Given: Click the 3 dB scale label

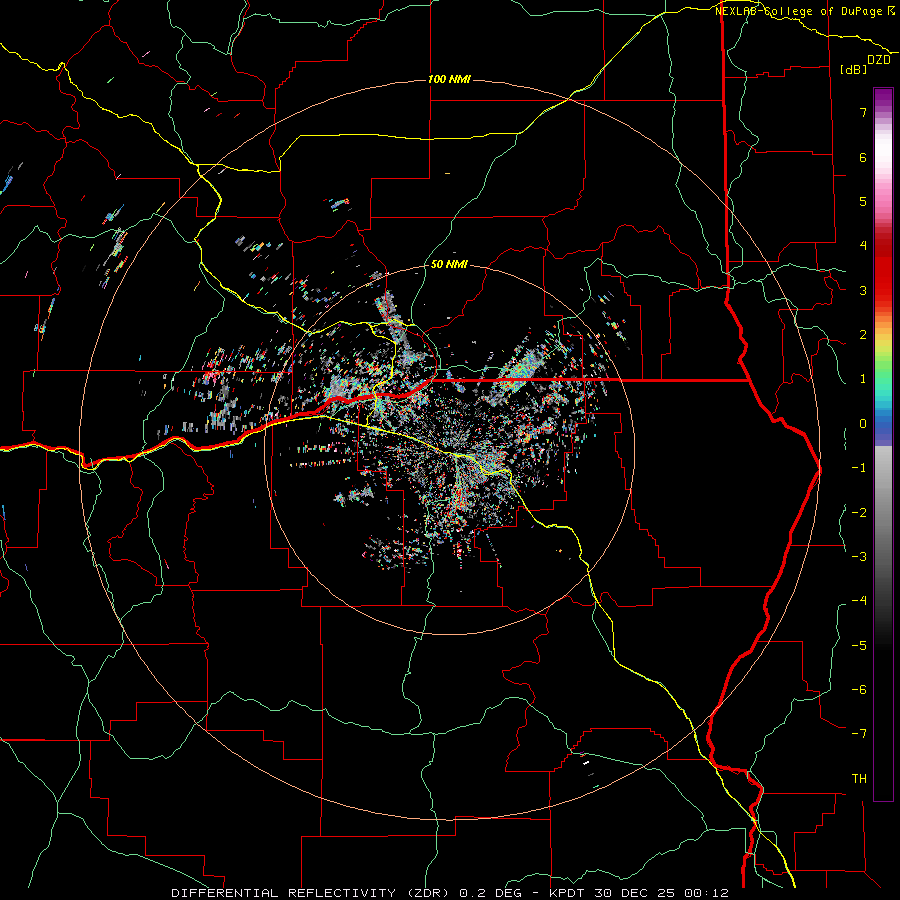Looking at the screenshot, I should 863,290.
